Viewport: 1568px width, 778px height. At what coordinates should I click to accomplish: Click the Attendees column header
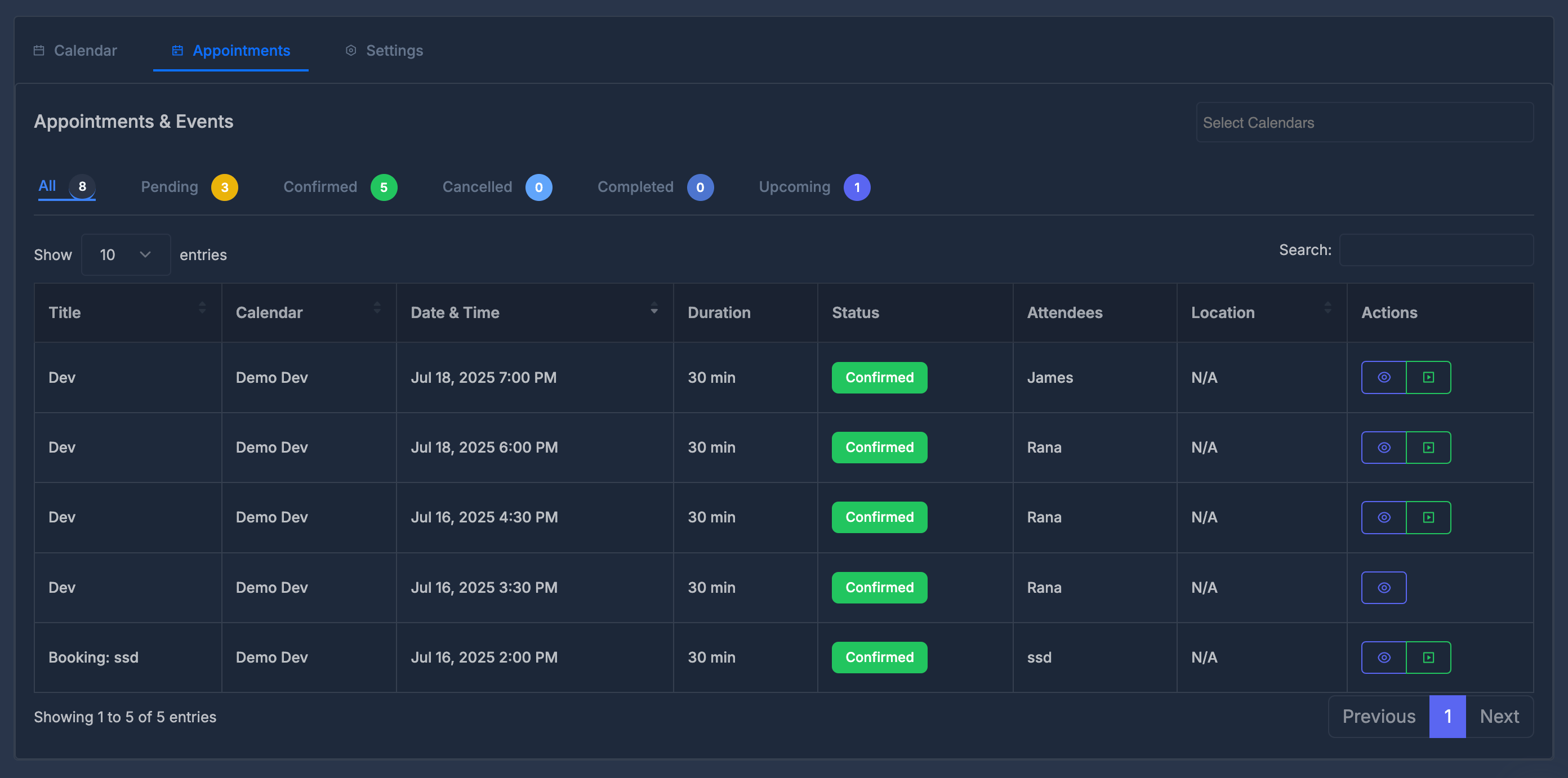pos(1094,312)
